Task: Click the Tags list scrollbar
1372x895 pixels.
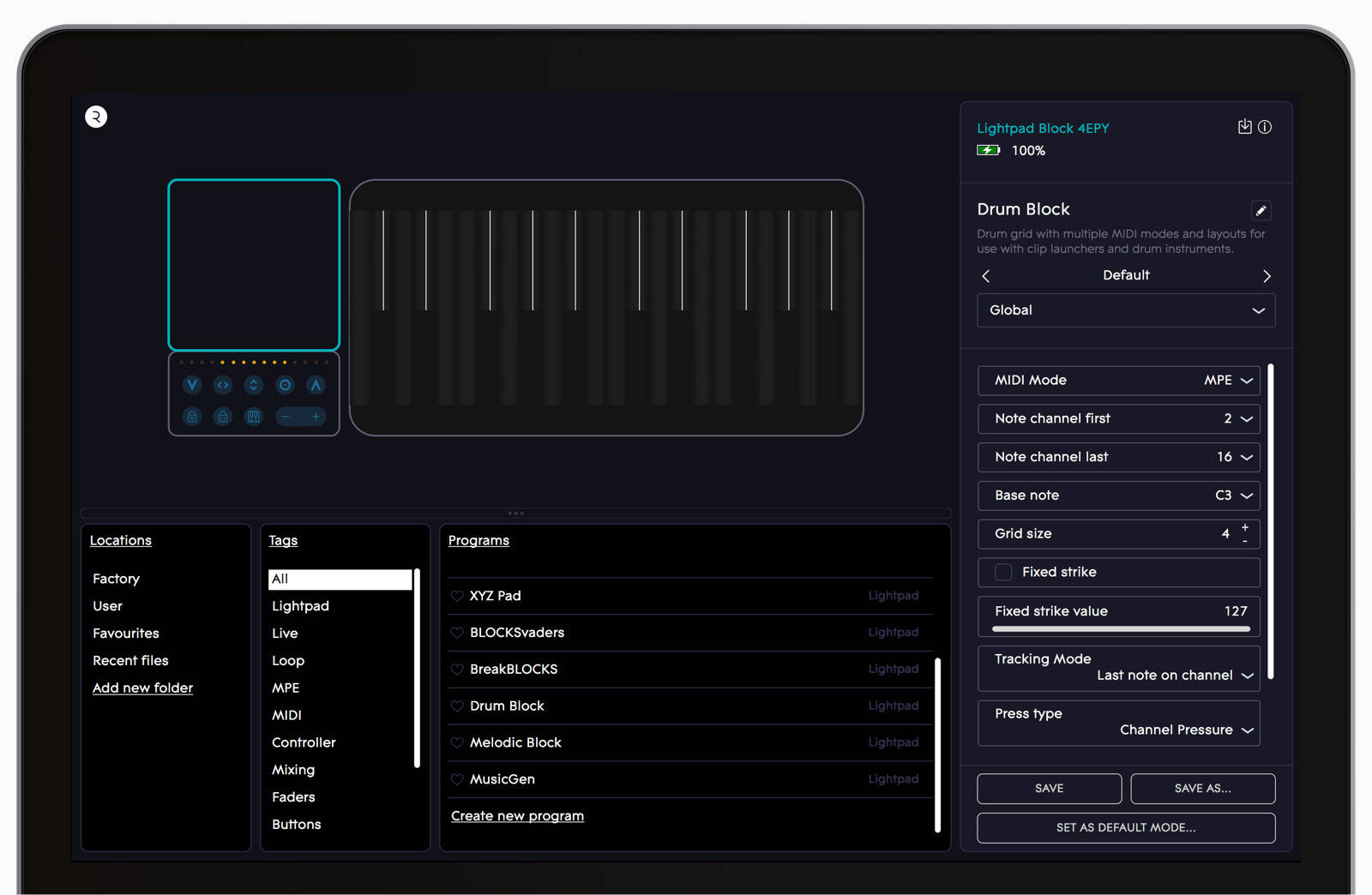Action: coord(417,668)
